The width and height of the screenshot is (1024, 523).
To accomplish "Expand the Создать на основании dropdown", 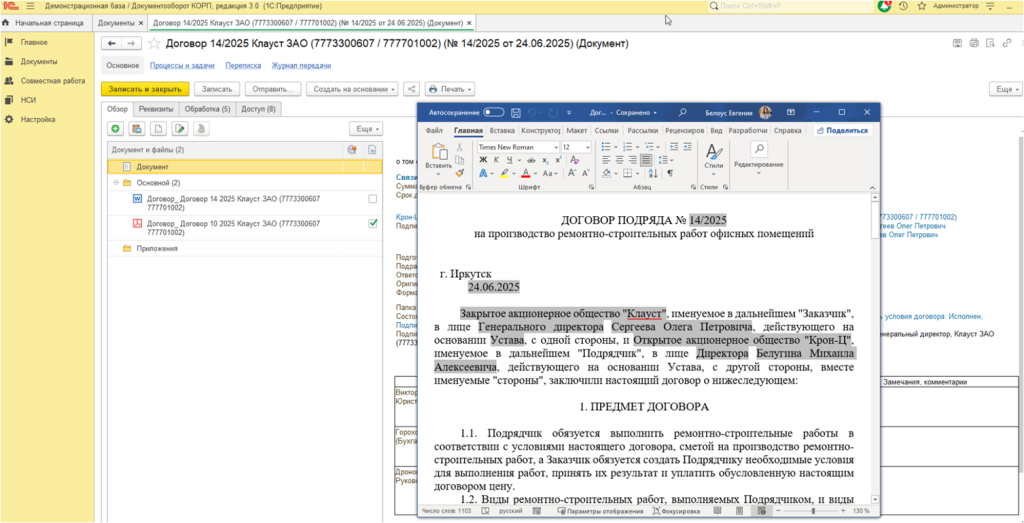I will 351,89.
